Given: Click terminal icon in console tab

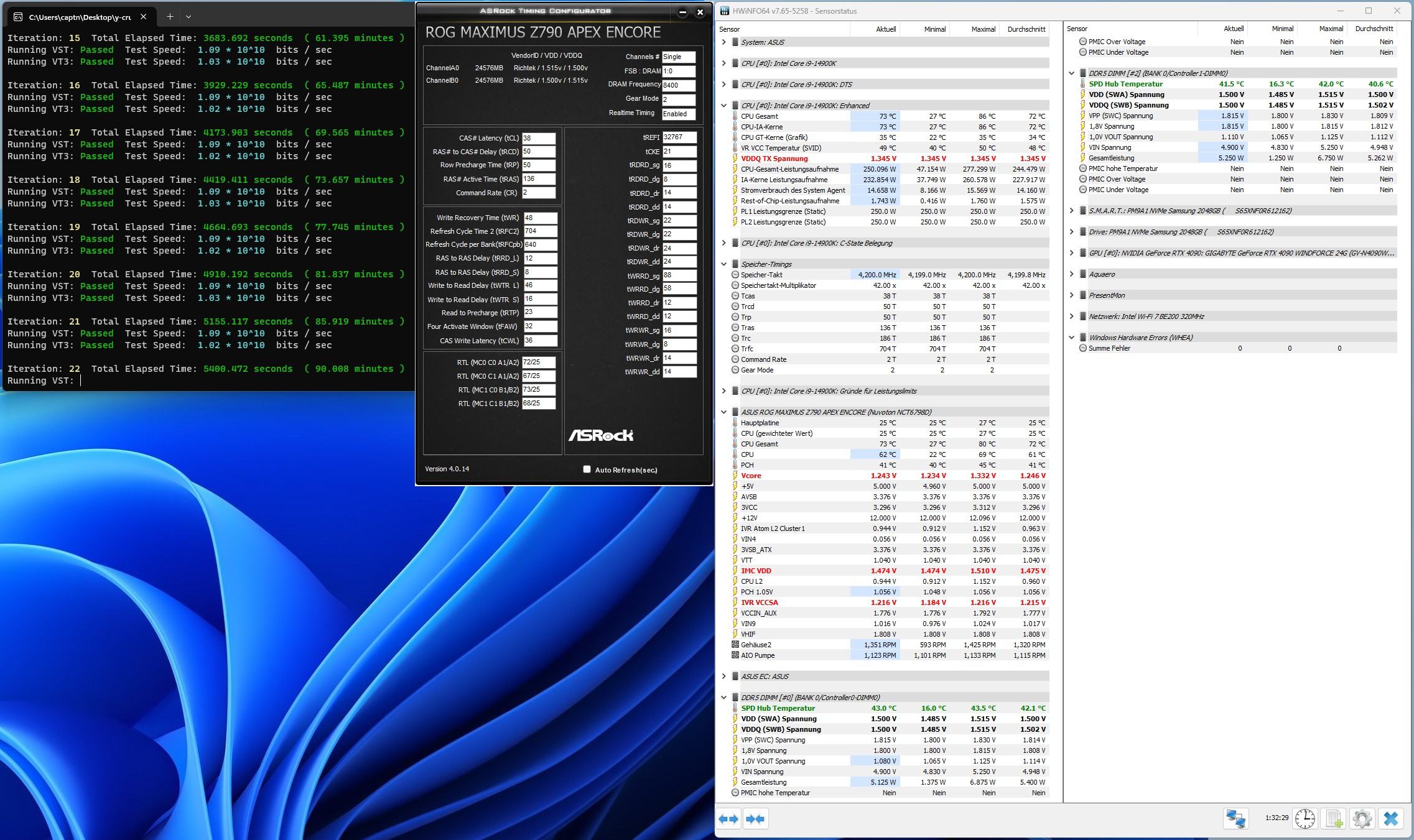Looking at the screenshot, I should [x=18, y=17].
